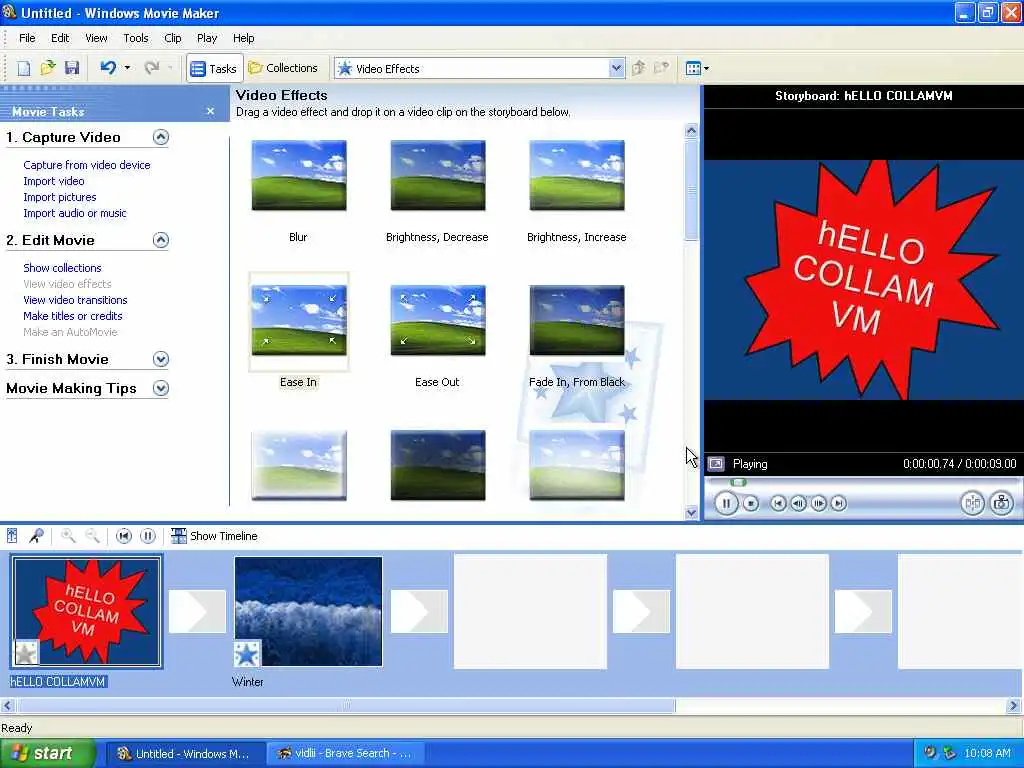Viewport: 1024px width, 768px height.
Task: Take a picture from preview
Action: tap(1002, 504)
